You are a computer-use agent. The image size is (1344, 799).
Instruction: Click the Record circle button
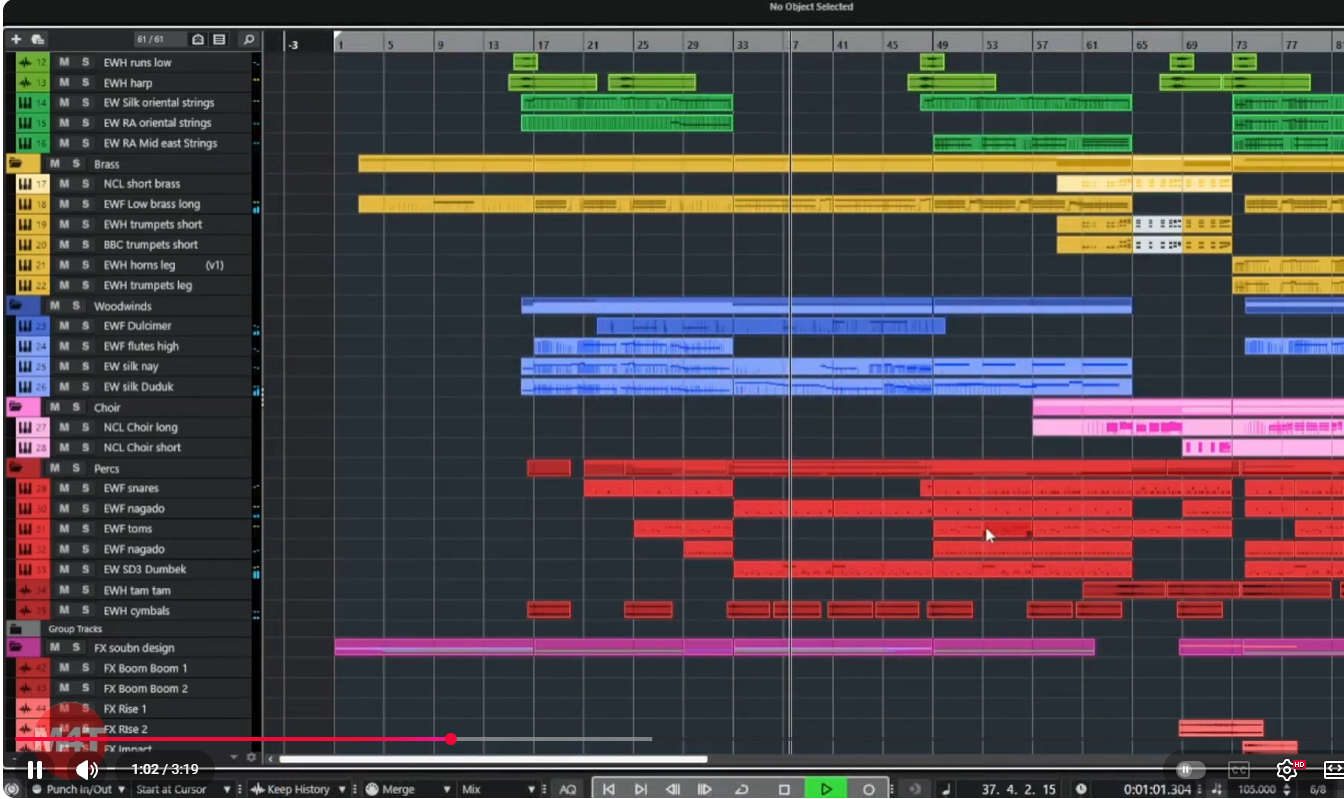click(868, 789)
